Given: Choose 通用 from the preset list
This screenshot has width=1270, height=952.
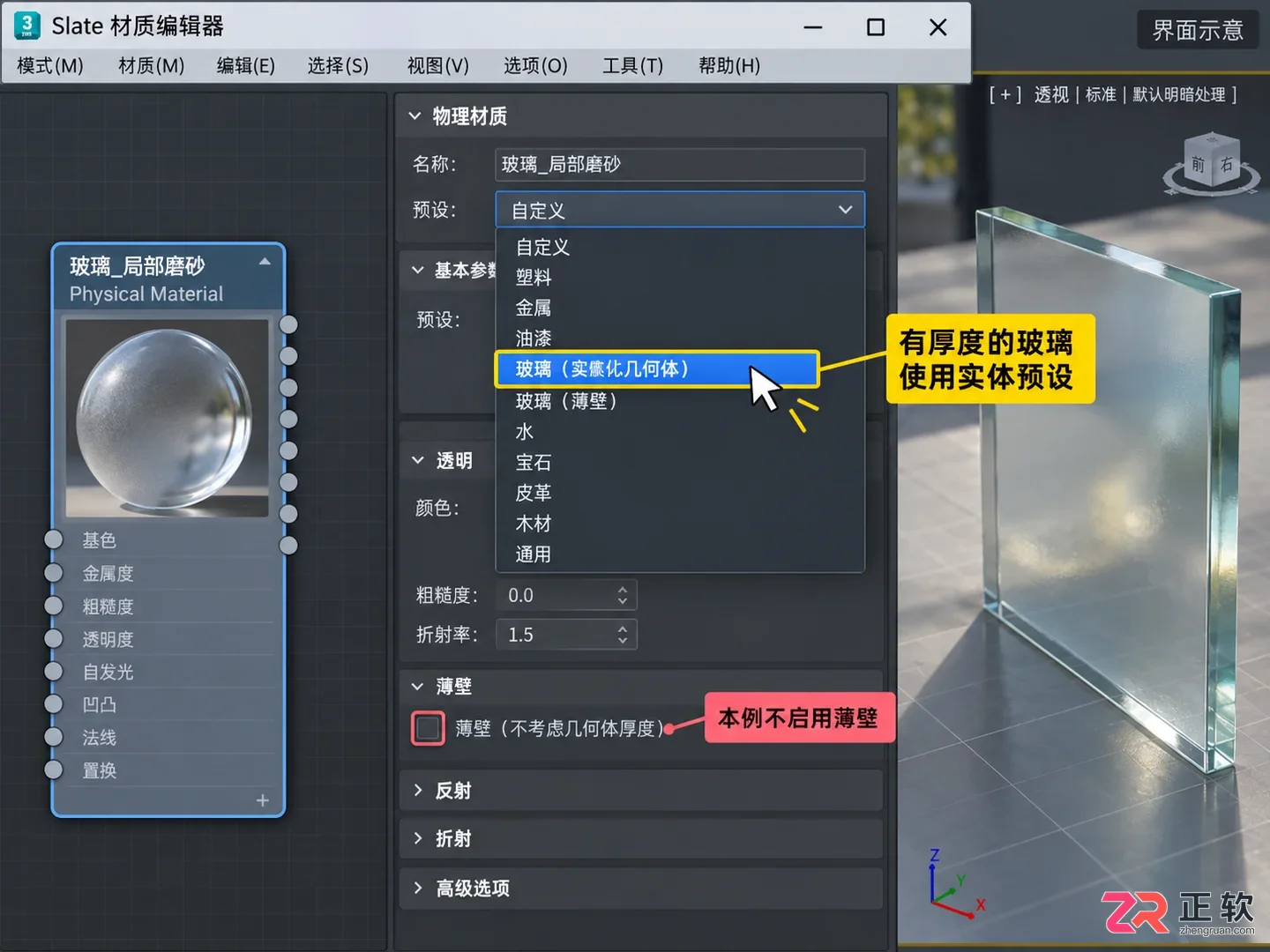Looking at the screenshot, I should tap(680, 554).
